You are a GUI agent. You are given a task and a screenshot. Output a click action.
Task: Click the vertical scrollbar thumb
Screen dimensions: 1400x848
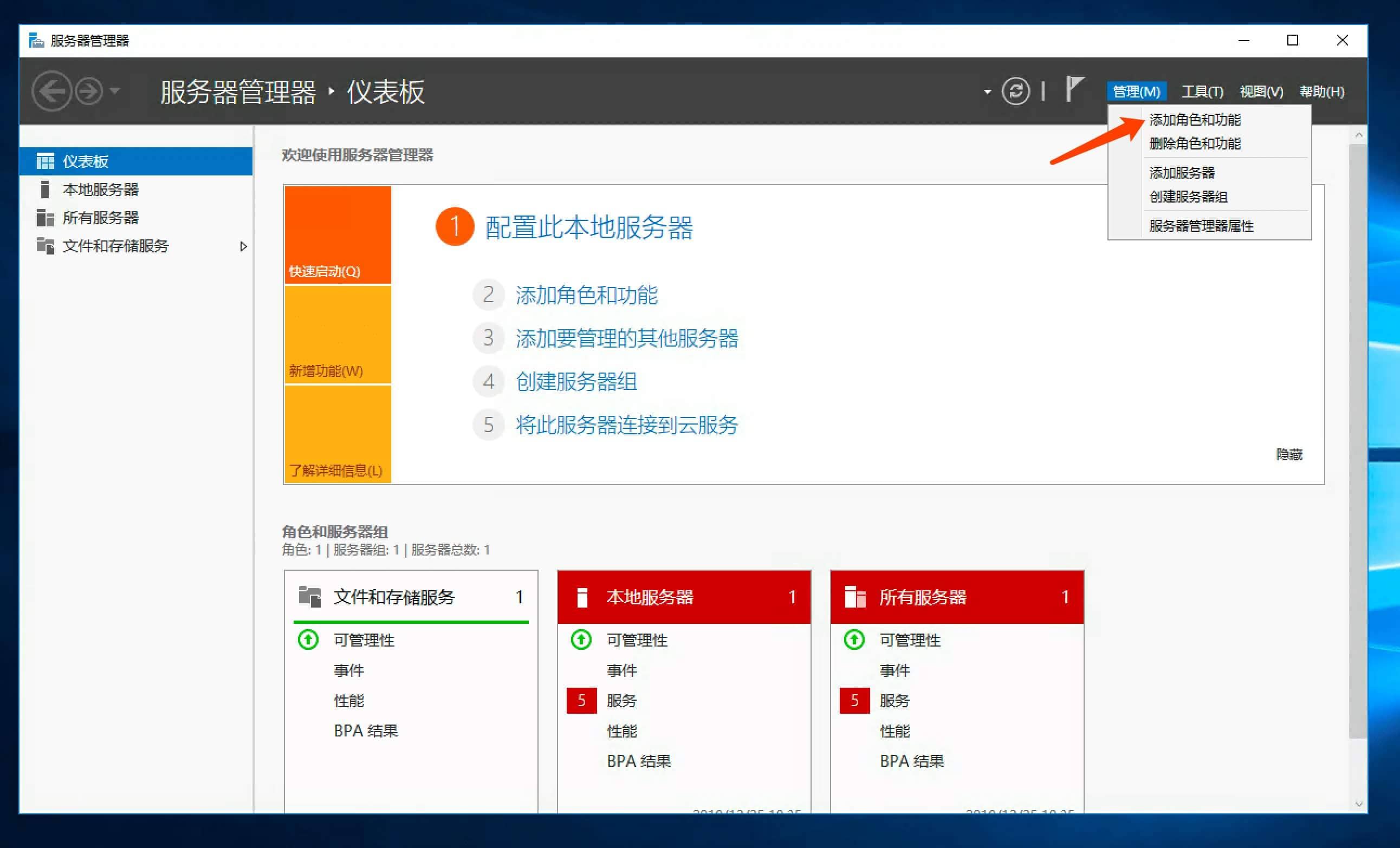1358,441
